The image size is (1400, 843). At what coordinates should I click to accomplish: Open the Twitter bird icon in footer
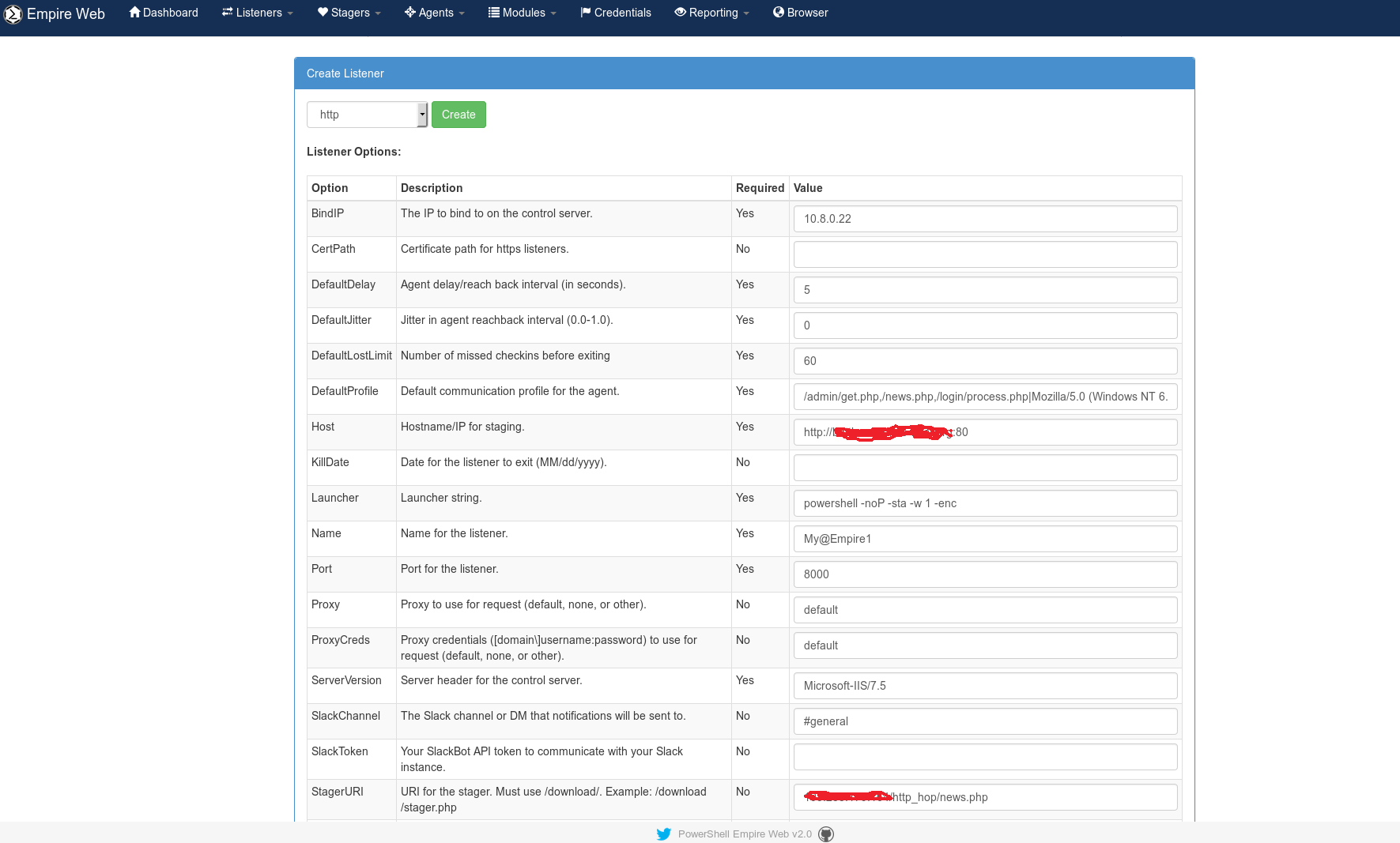[663, 834]
